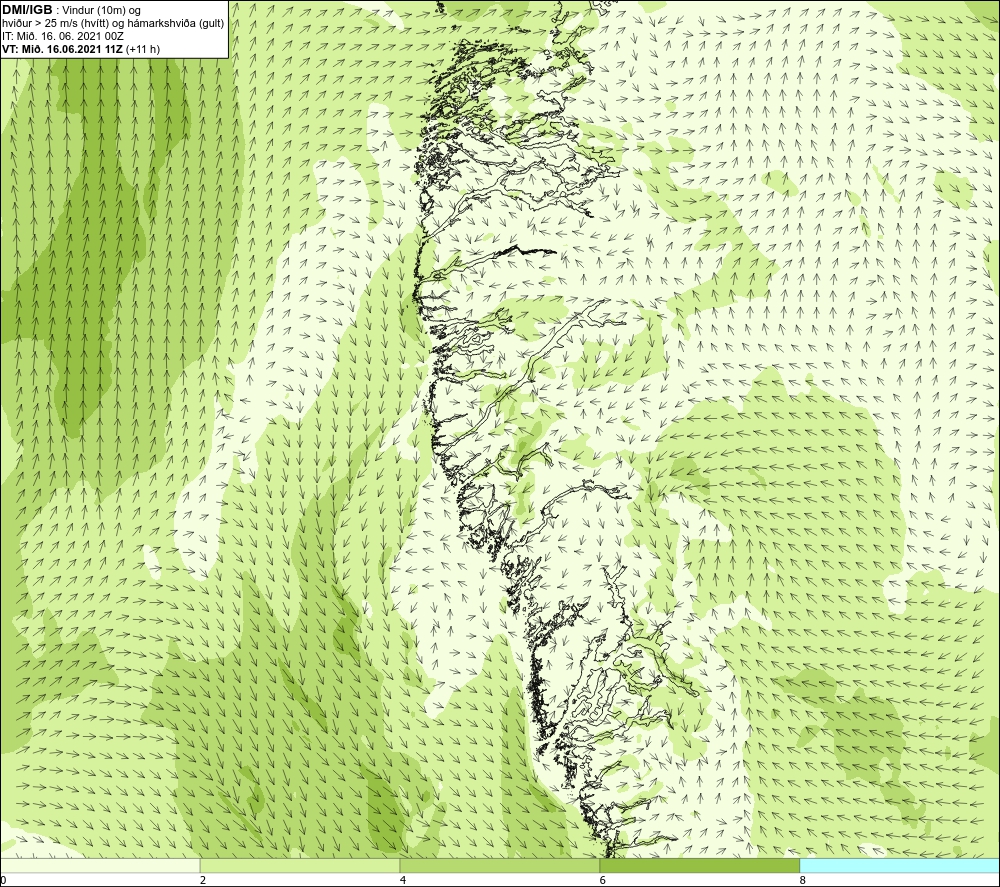Click the legend value '2'
This screenshot has height=887, width=1000.
203,881
